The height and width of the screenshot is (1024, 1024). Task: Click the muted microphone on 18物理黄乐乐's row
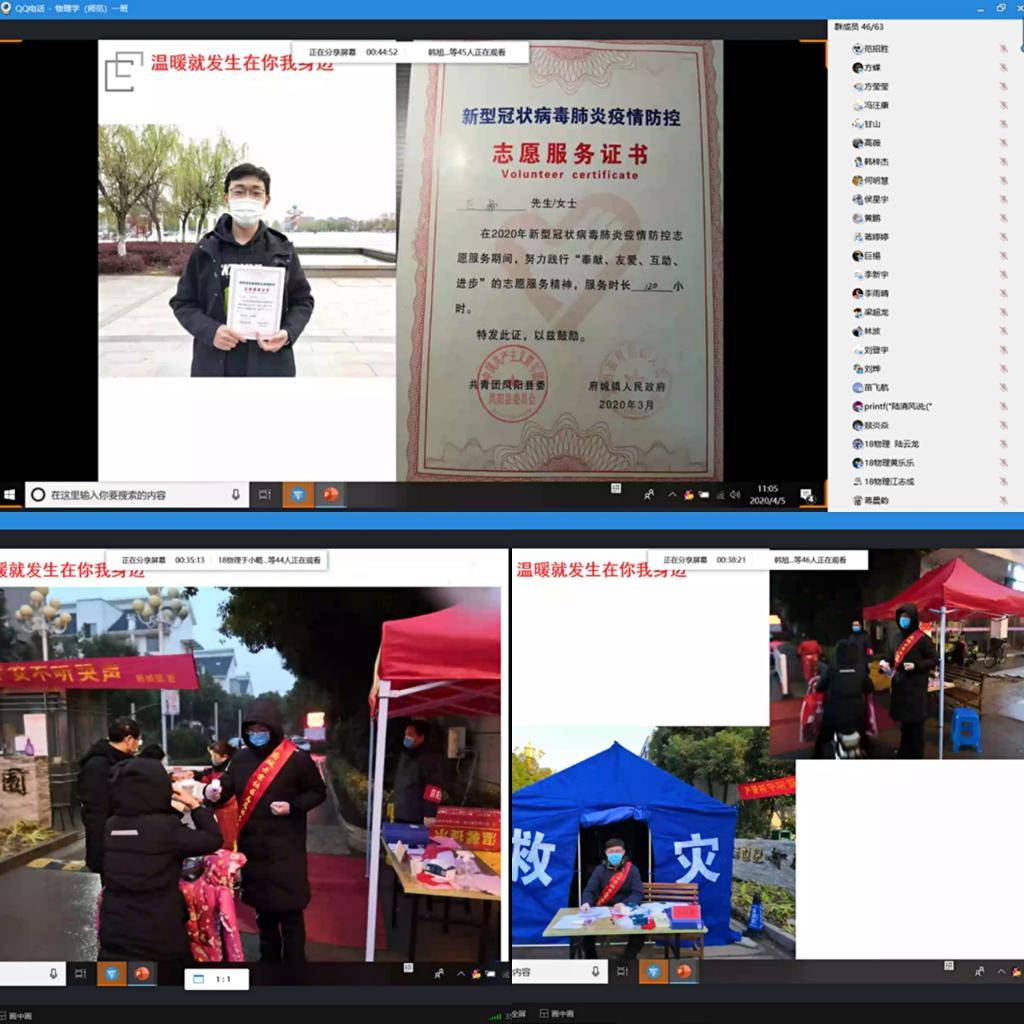[1003, 463]
